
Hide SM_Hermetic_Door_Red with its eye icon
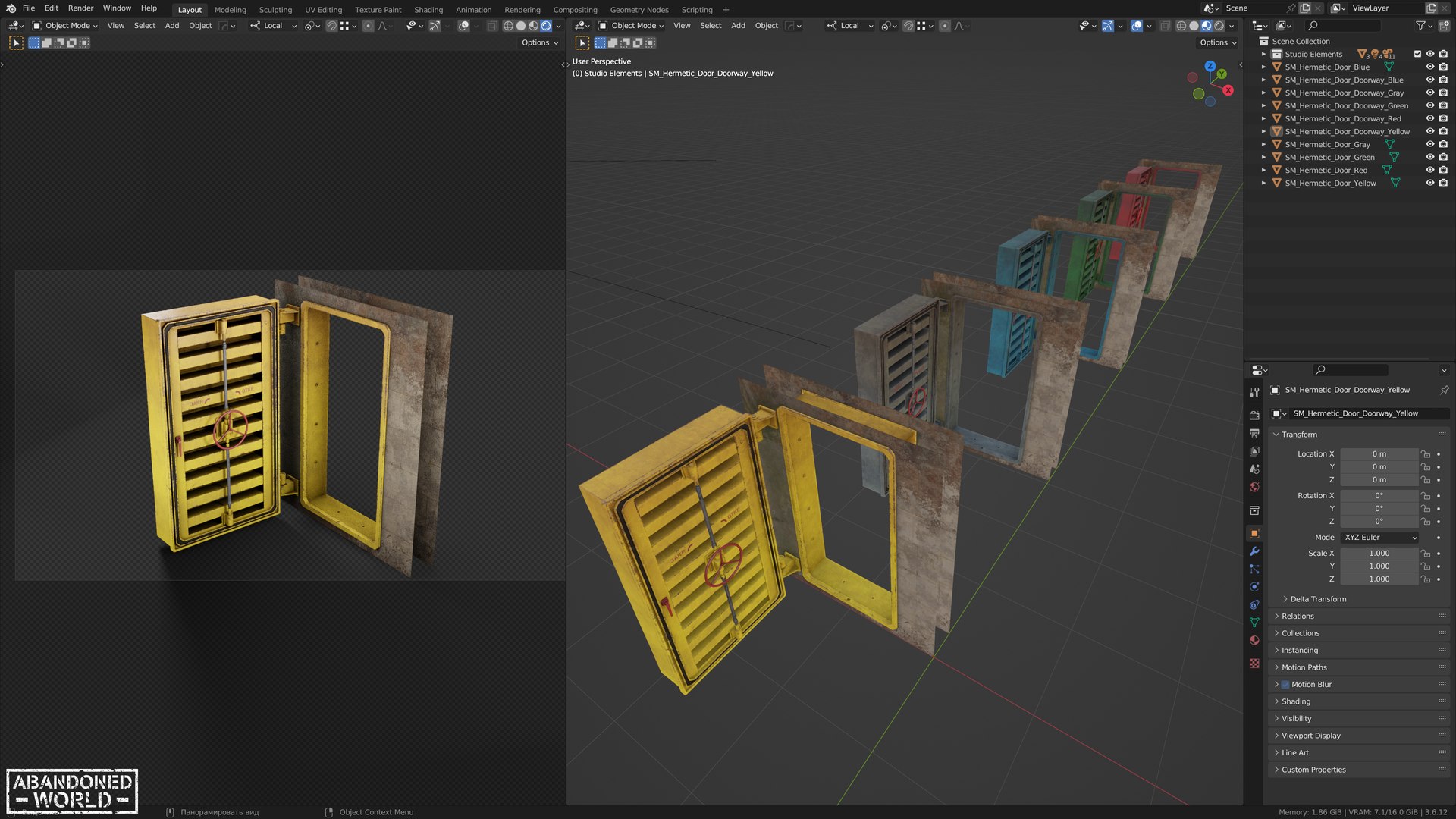tap(1429, 171)
